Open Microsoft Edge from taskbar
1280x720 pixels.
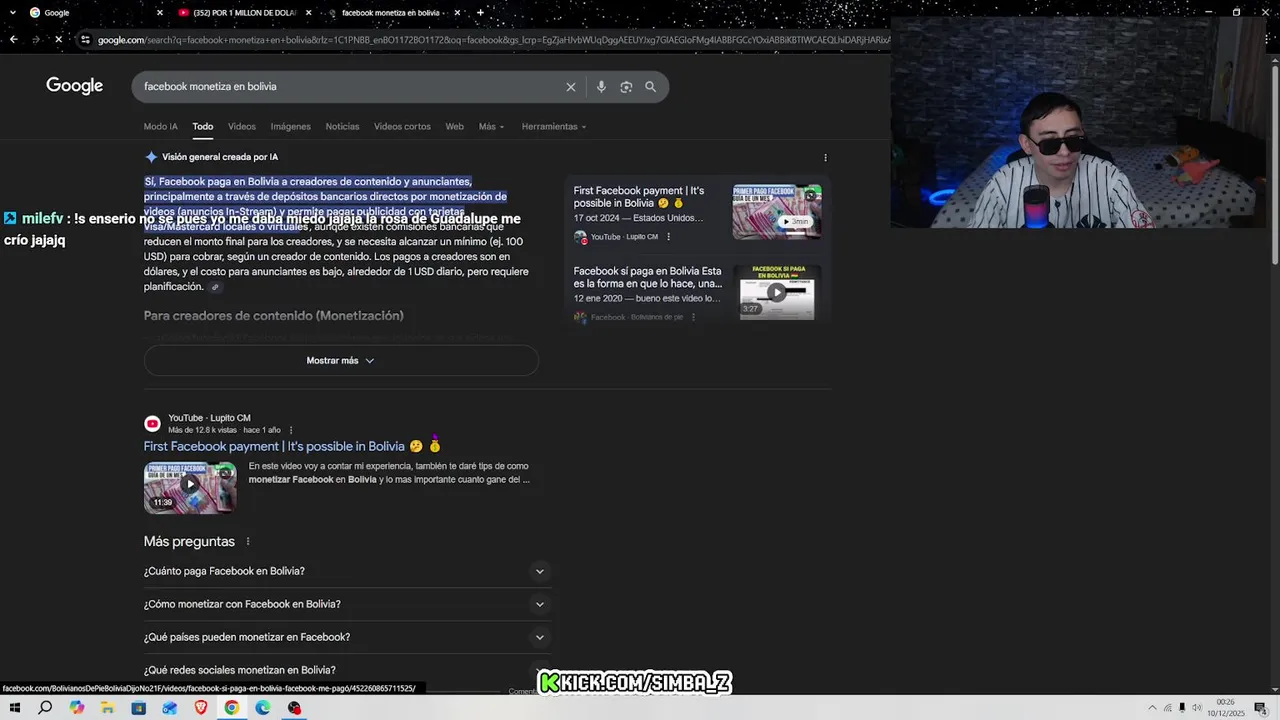(x=263, y=708)
